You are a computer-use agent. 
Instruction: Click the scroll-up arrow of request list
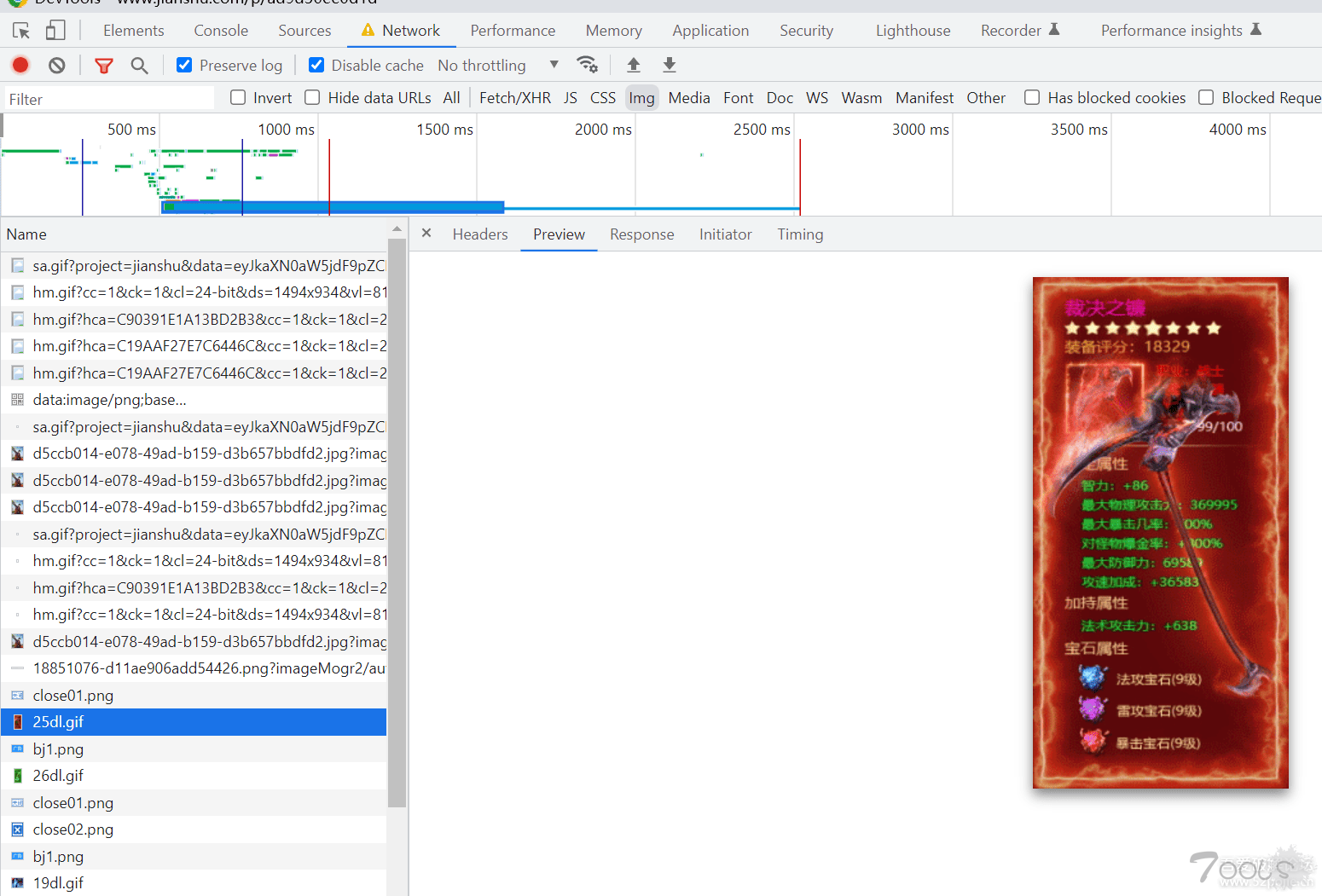tap(397, 229)
